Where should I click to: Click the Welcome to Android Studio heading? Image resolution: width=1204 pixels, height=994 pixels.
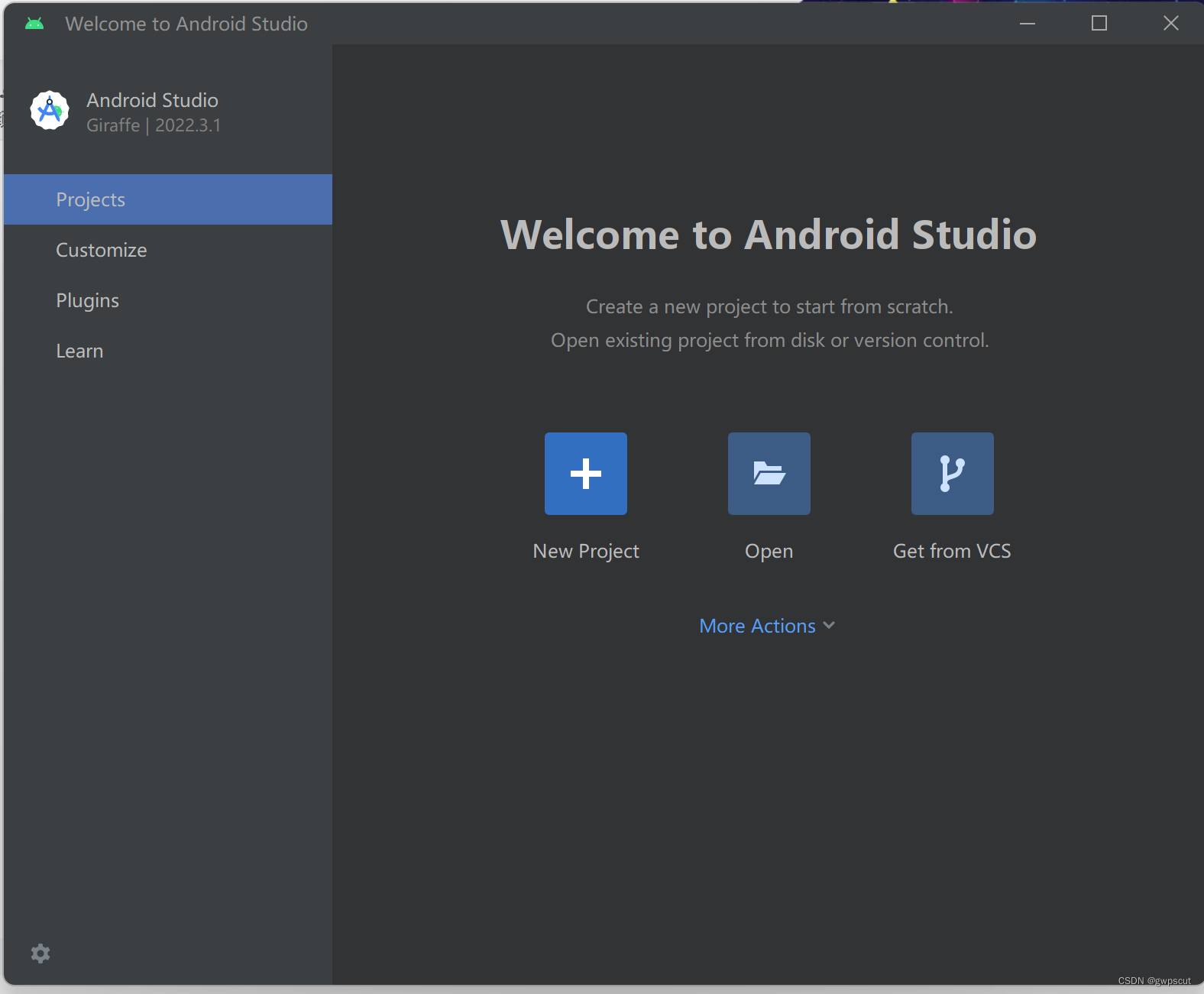(769, 235)
